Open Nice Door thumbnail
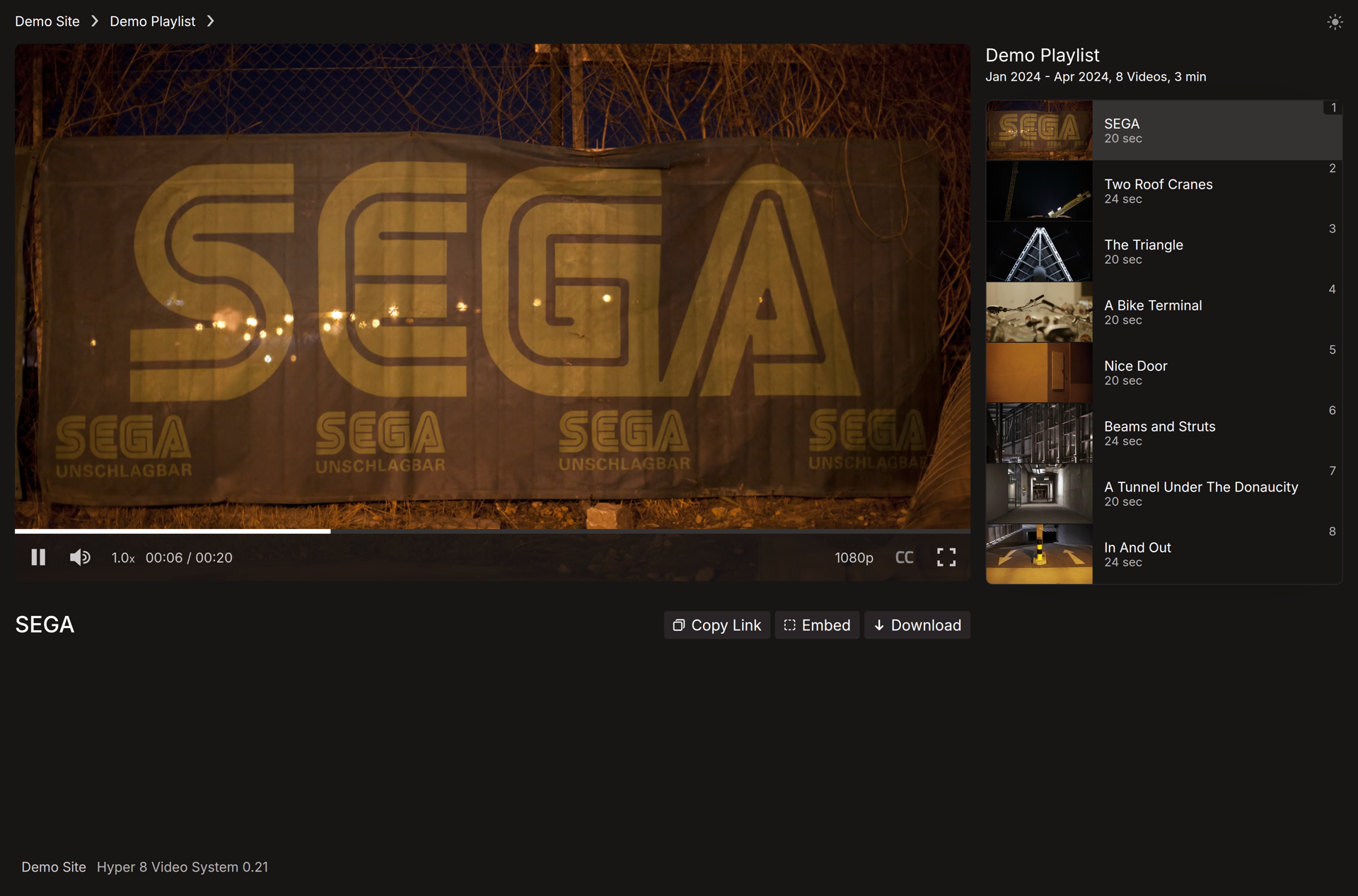The image size is (1358, 896). (1039, 373)
